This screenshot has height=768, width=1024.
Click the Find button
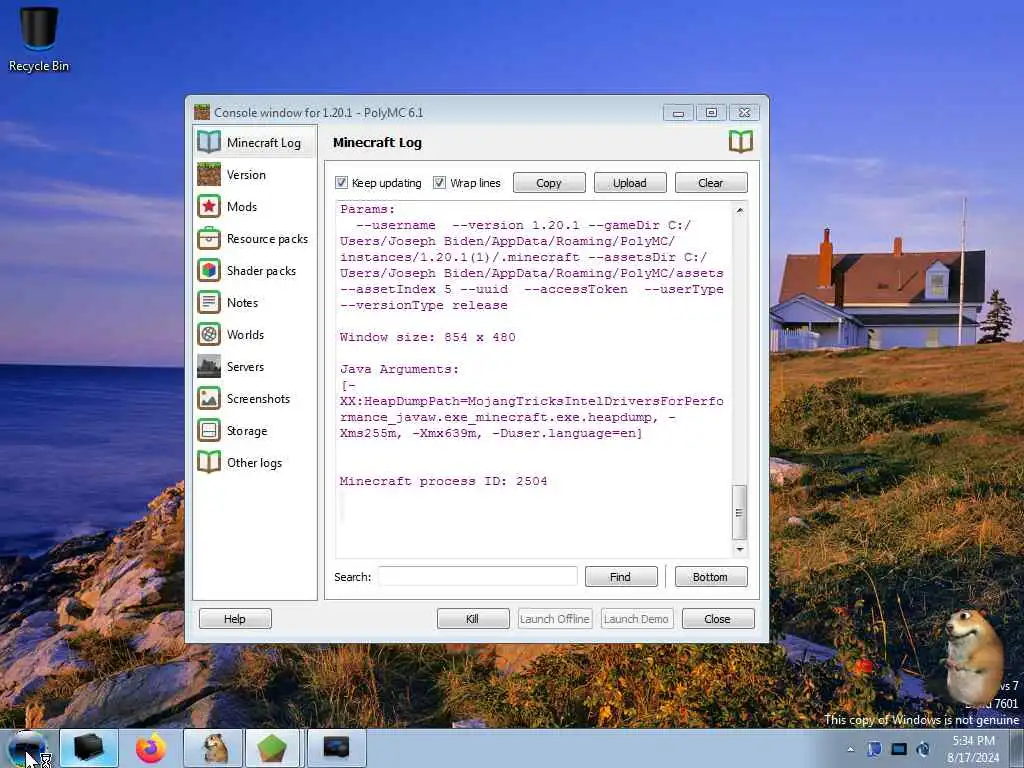(620, 577)
